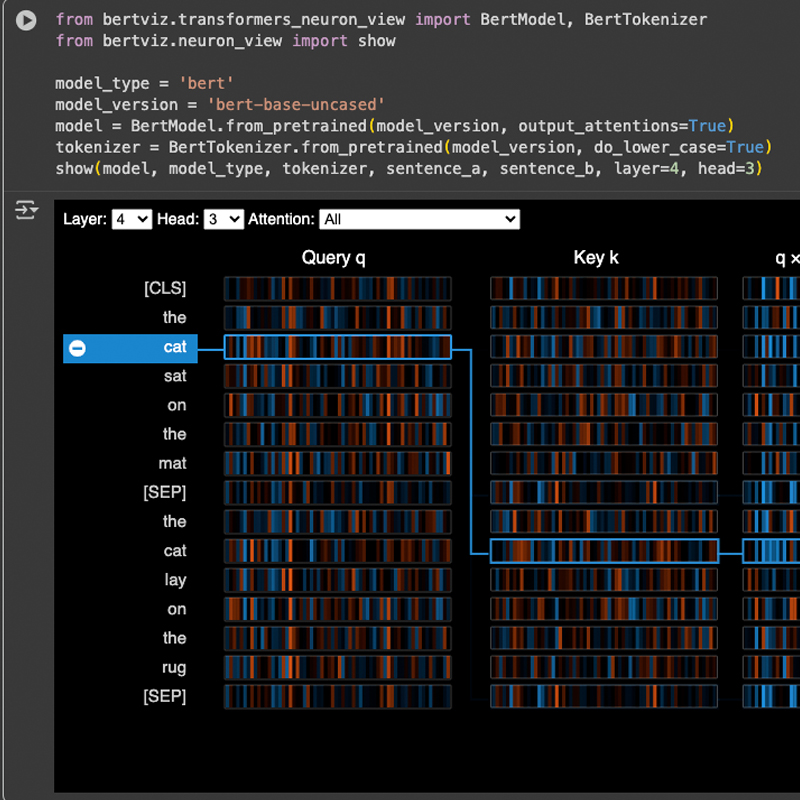Collapse the selected 'cat' token minus icon

(x=77, y=348)
